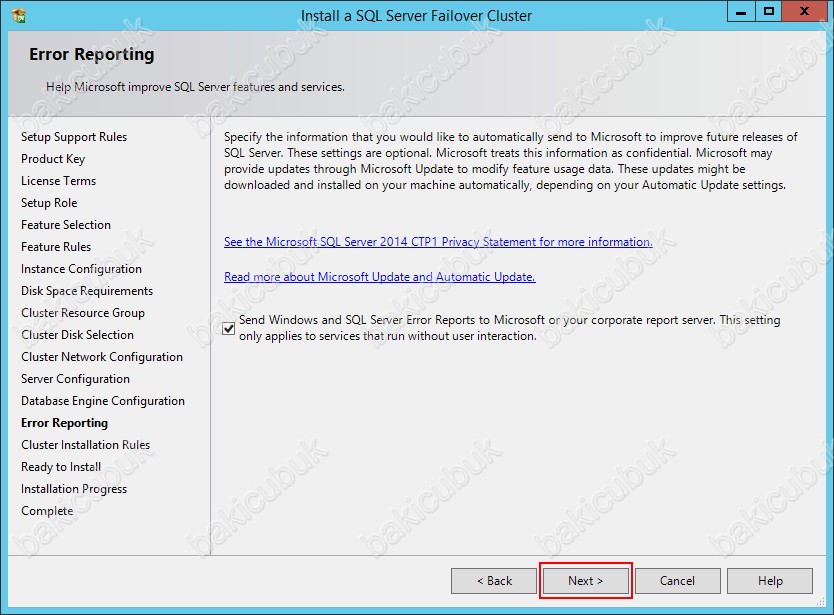Select Ready to Install step
This screenshot has height=615, width=834.
point(61,467)
